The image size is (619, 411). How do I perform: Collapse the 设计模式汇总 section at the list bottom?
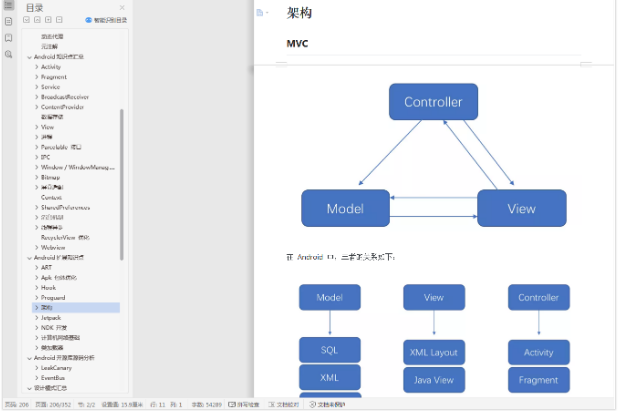[29, 388]
